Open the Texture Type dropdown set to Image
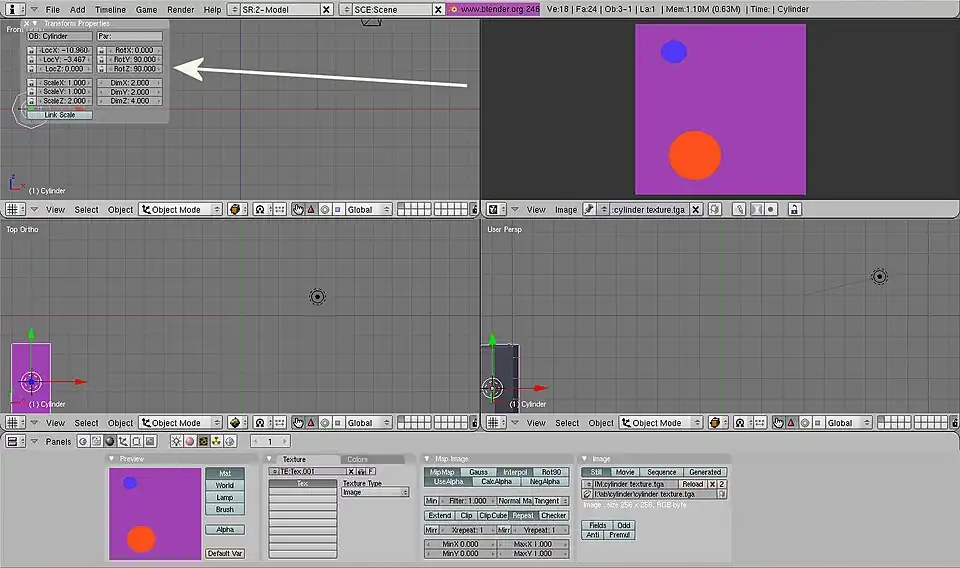This screenshot has height=568, width=960. point(376,492)
